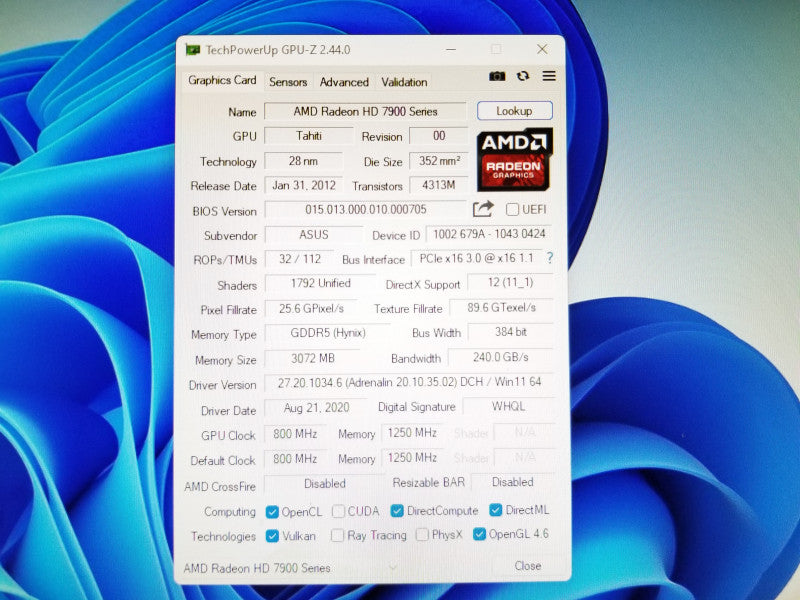Viewport: 800px width, 600px height.
Task: Click the BIOS export share icon
Action: (x=483, y=209)
